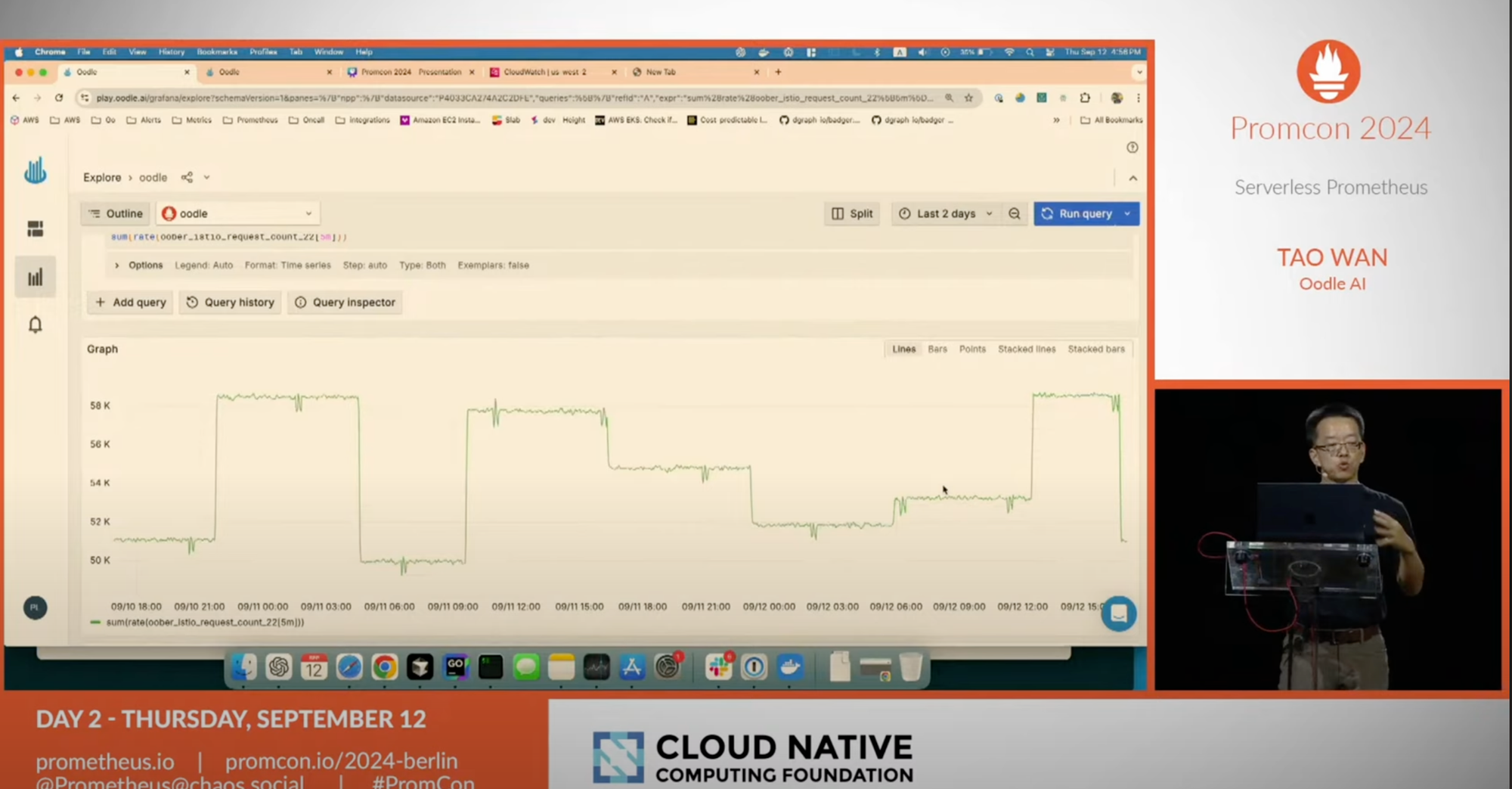Click the Chrome address bar
The image size is (1512, 789).
click(514, 98)
